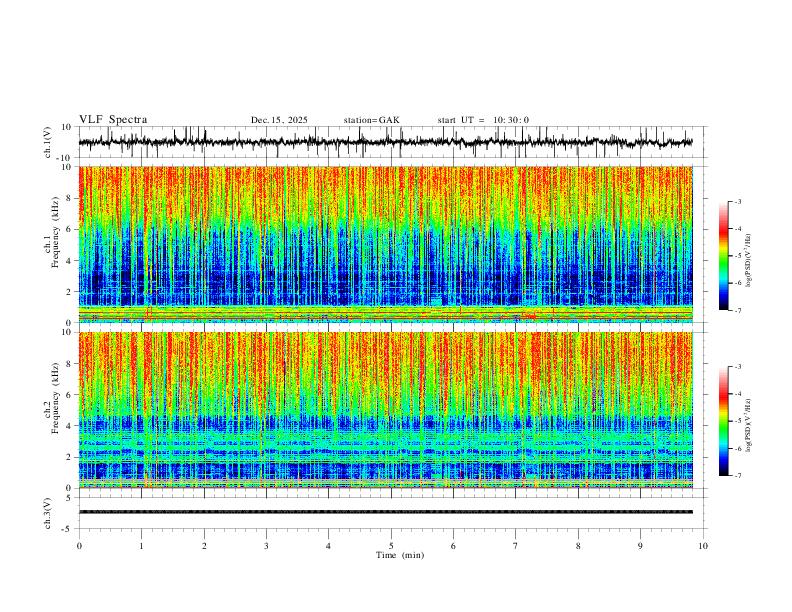
Task: Click inside the ch.1 spectrogram panel
Action: click(385, 244)
